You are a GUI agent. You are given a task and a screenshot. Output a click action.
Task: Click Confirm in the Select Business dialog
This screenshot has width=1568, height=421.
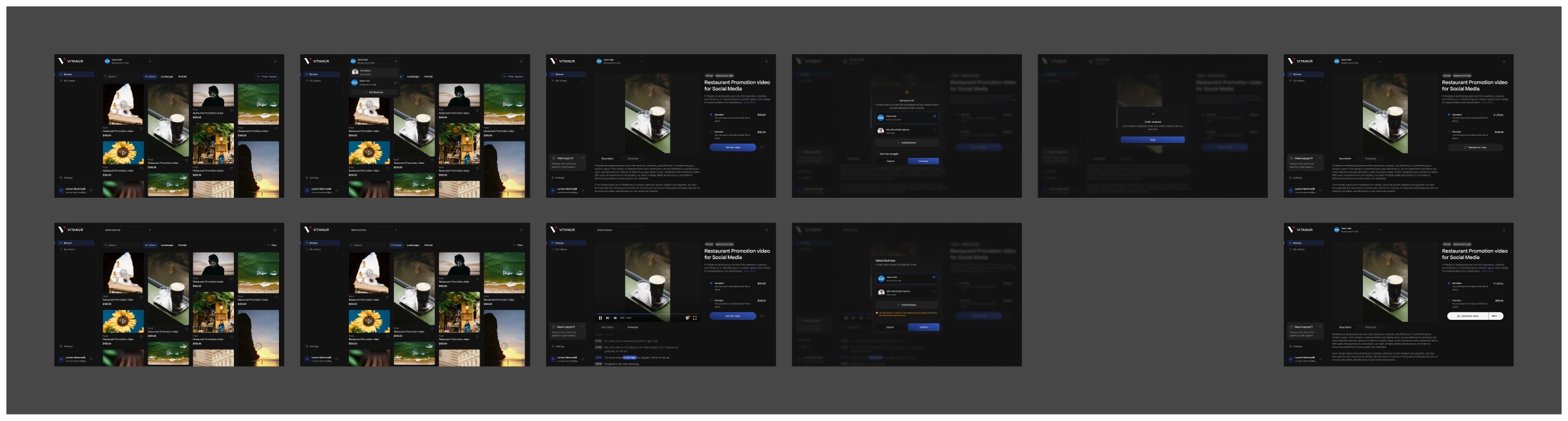(924, 327)
